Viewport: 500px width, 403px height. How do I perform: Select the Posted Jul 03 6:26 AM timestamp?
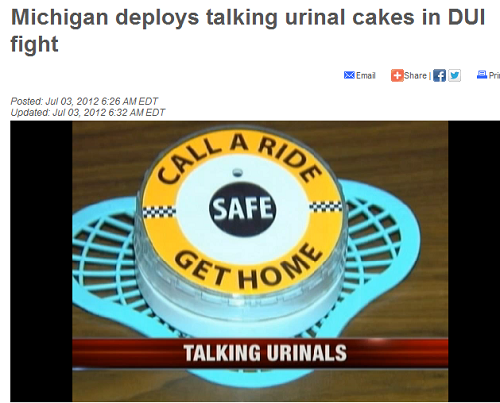(x=84, y=101)
